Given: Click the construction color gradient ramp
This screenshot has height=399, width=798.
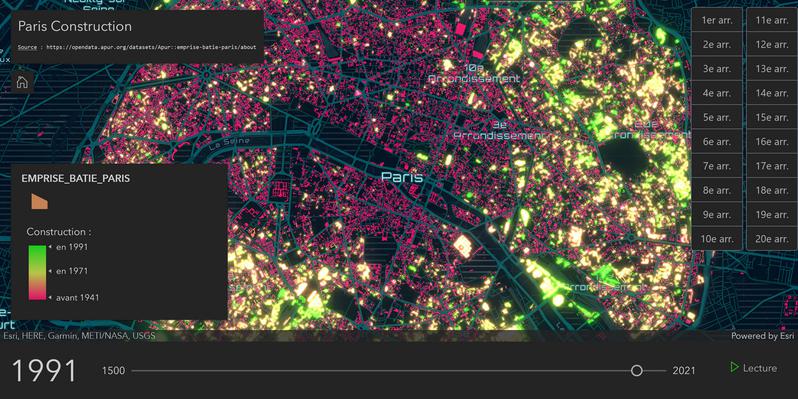Looking at the screenshot, I should coord(37,272).
